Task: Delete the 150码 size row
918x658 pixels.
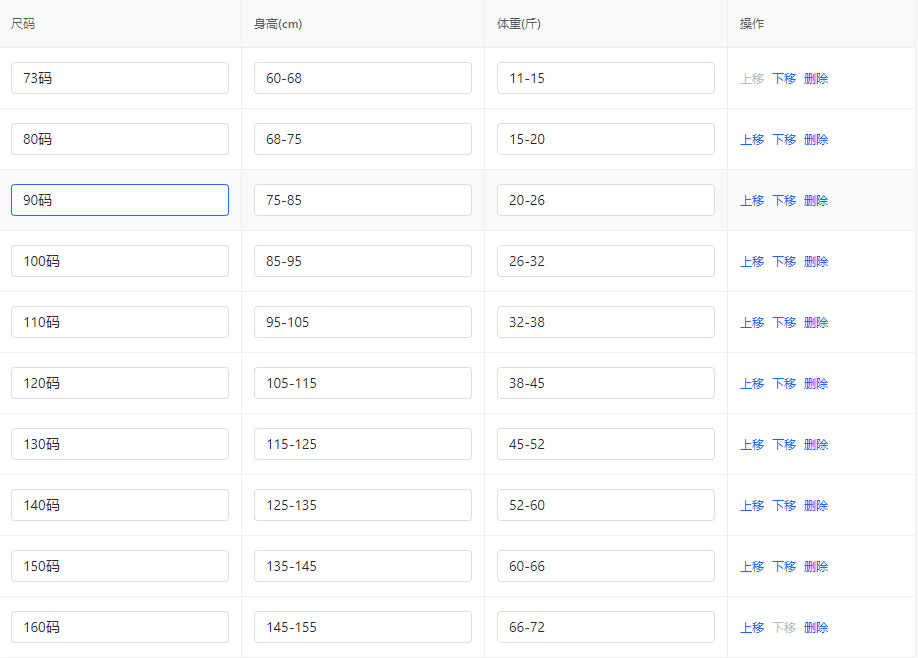Action: (x=816, y=567)
